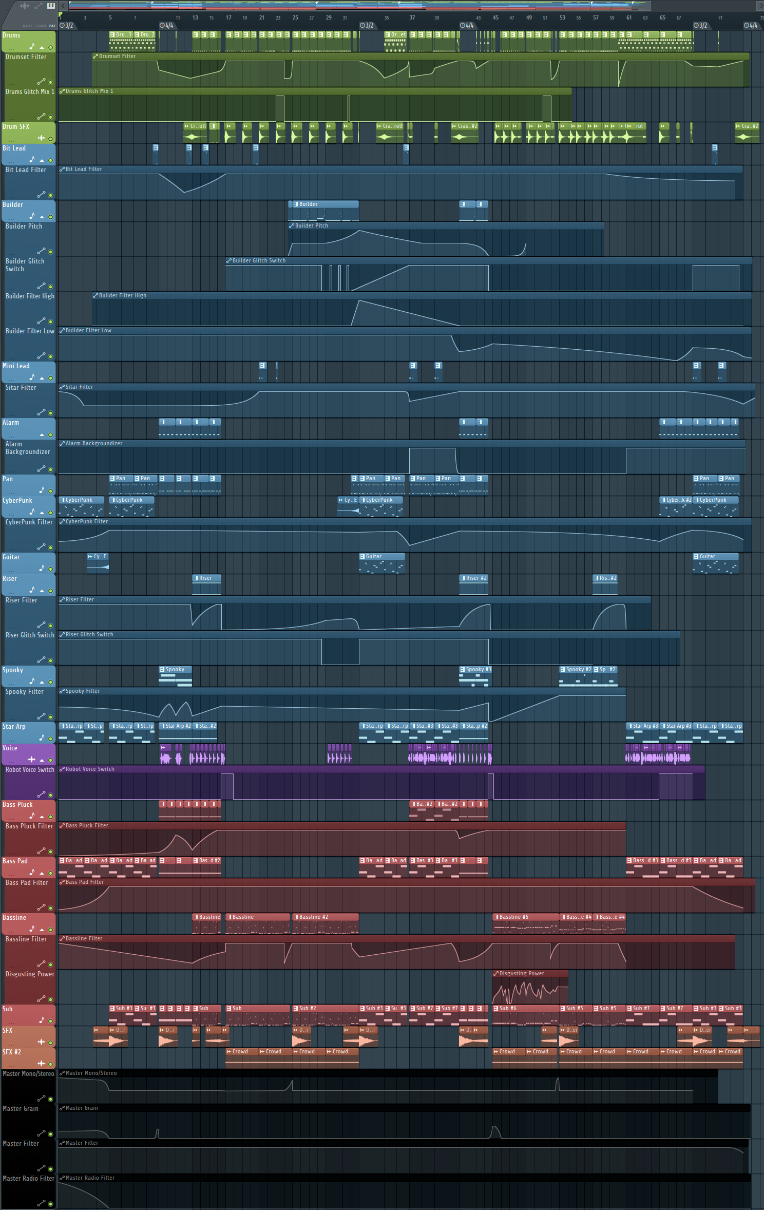
Task: Open the Drumset Filter clip menu
Action: [x=95, y=56]
